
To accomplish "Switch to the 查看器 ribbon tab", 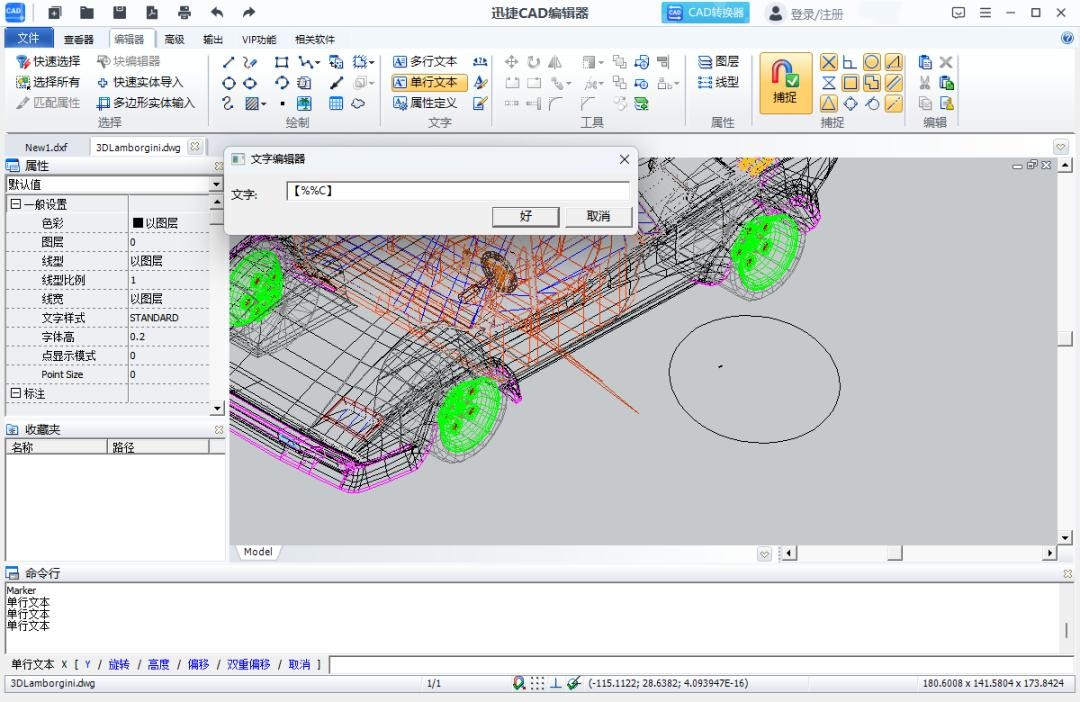I will [78, 40].
